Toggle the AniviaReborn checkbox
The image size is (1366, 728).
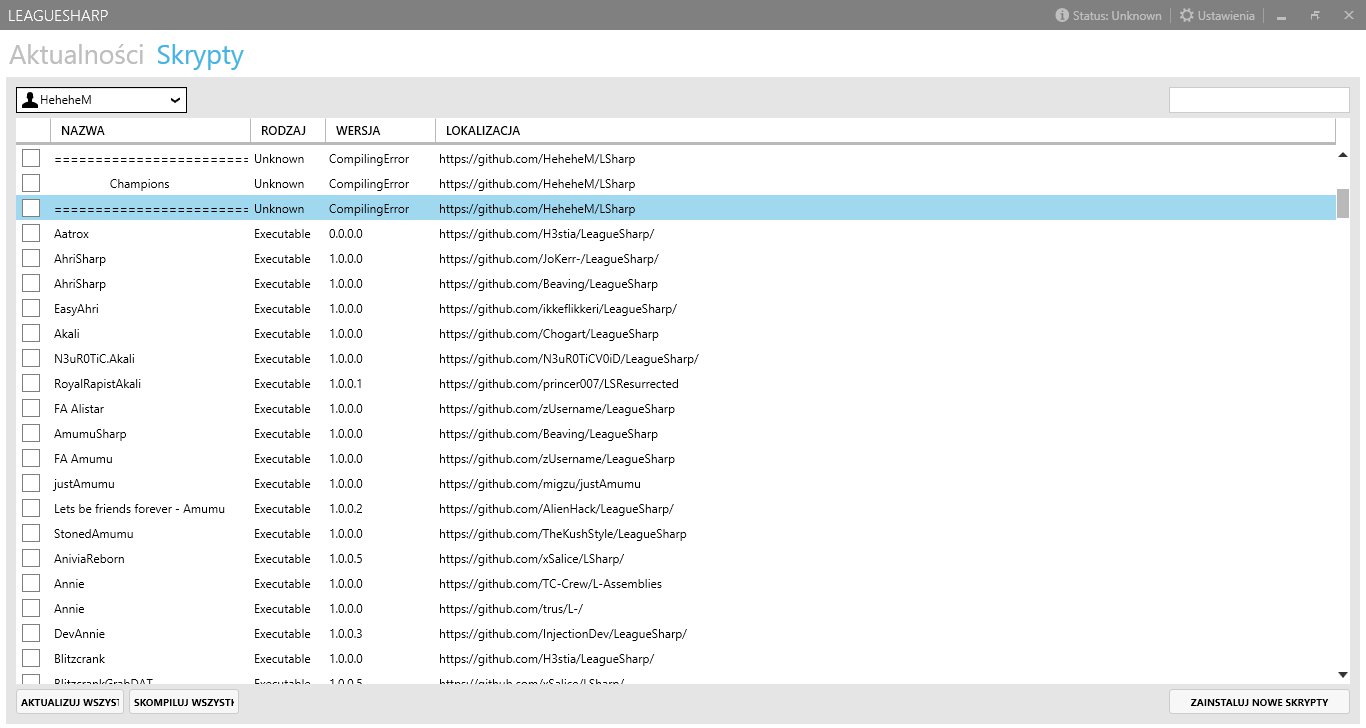(x=31, y=558)
